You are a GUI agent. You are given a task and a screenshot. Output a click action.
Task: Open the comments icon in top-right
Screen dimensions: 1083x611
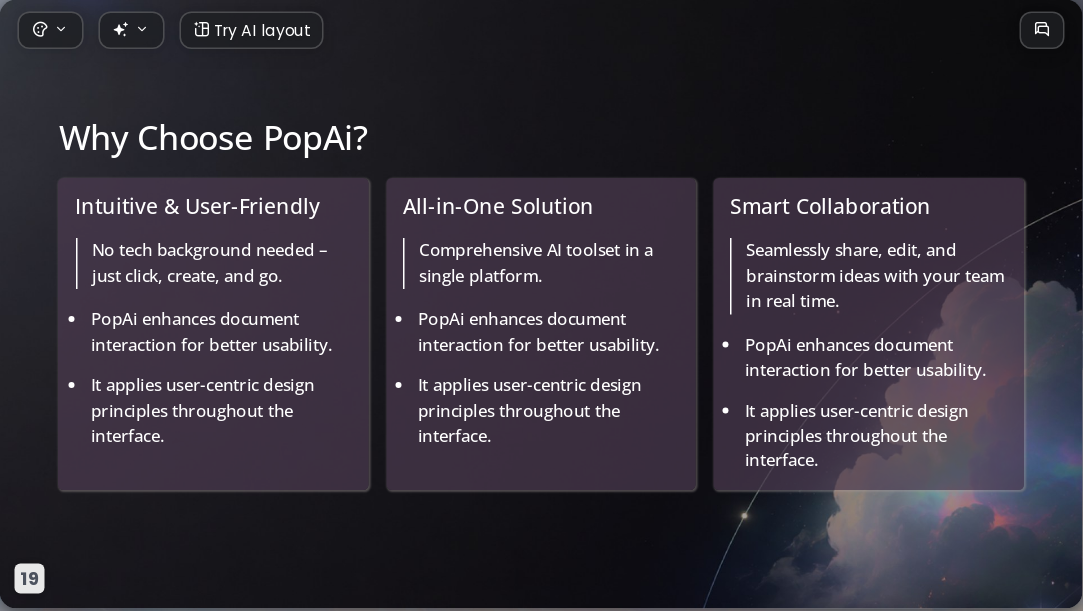tap(1042, 30)
